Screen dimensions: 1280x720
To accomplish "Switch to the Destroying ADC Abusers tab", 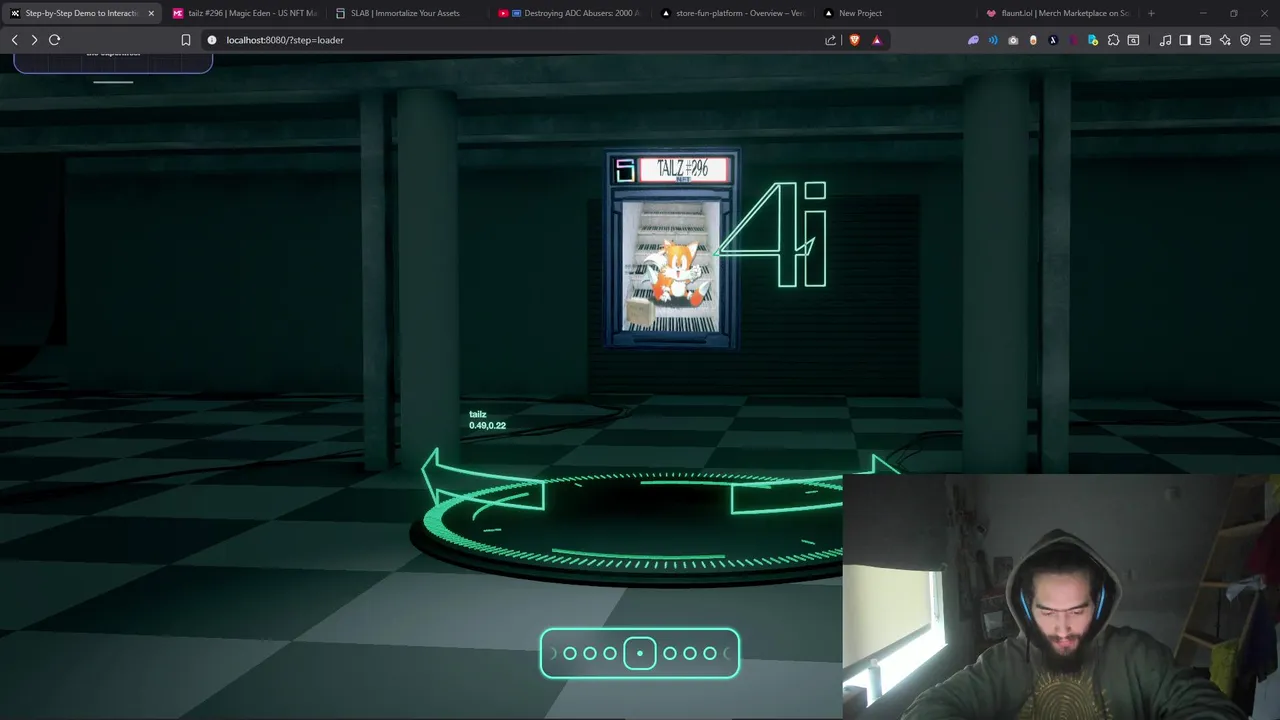I will [x=568, y=13].
